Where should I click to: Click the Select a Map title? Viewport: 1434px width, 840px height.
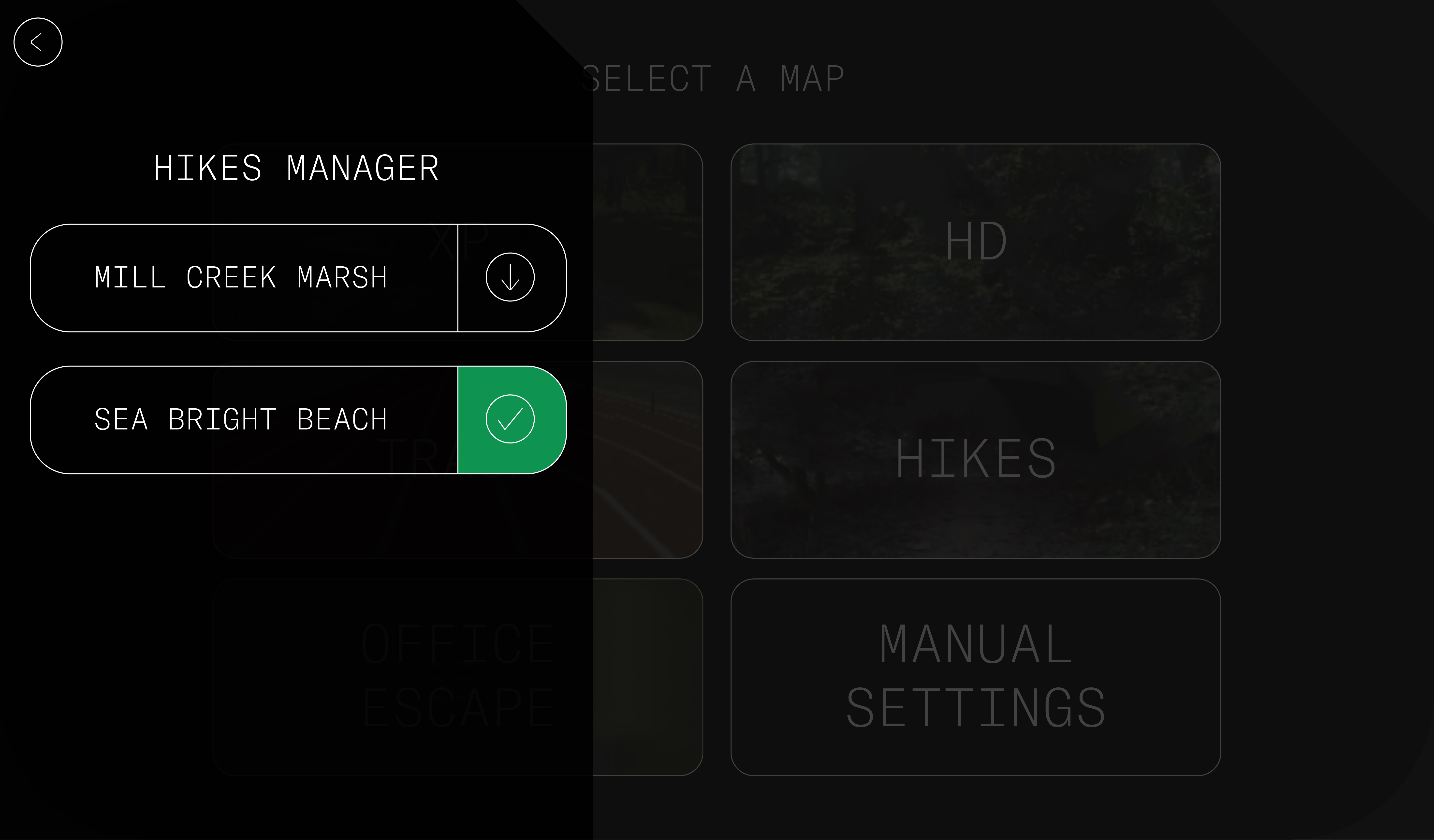pos(713,78)
